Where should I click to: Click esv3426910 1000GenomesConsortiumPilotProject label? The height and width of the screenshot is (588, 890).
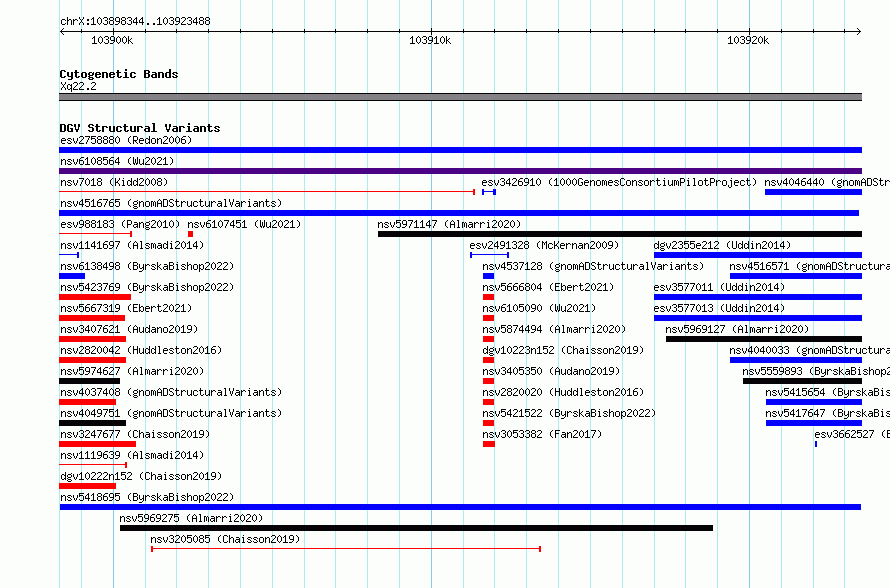click(619, 182)
